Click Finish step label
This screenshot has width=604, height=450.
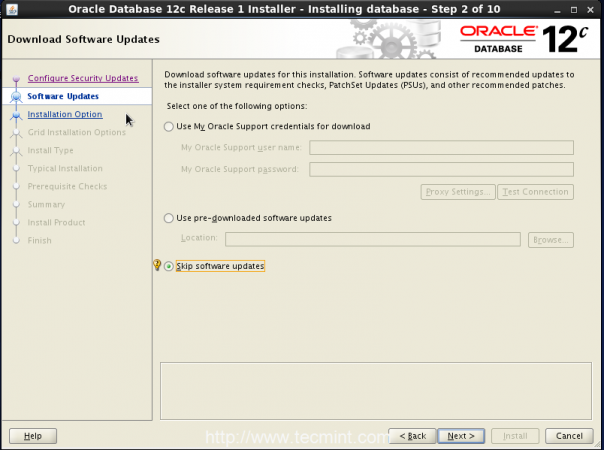pyautogui.click(x=40, y=240)
